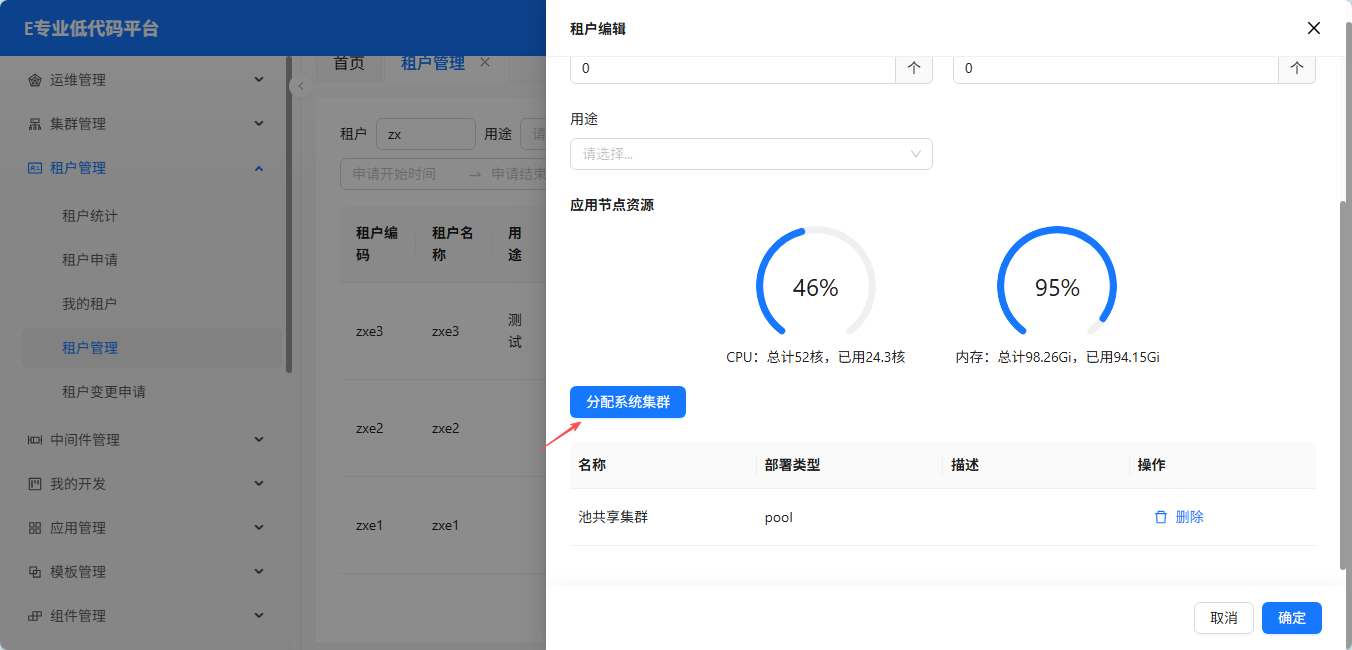Delete the 池共享集群 row

pos(1179,517)
